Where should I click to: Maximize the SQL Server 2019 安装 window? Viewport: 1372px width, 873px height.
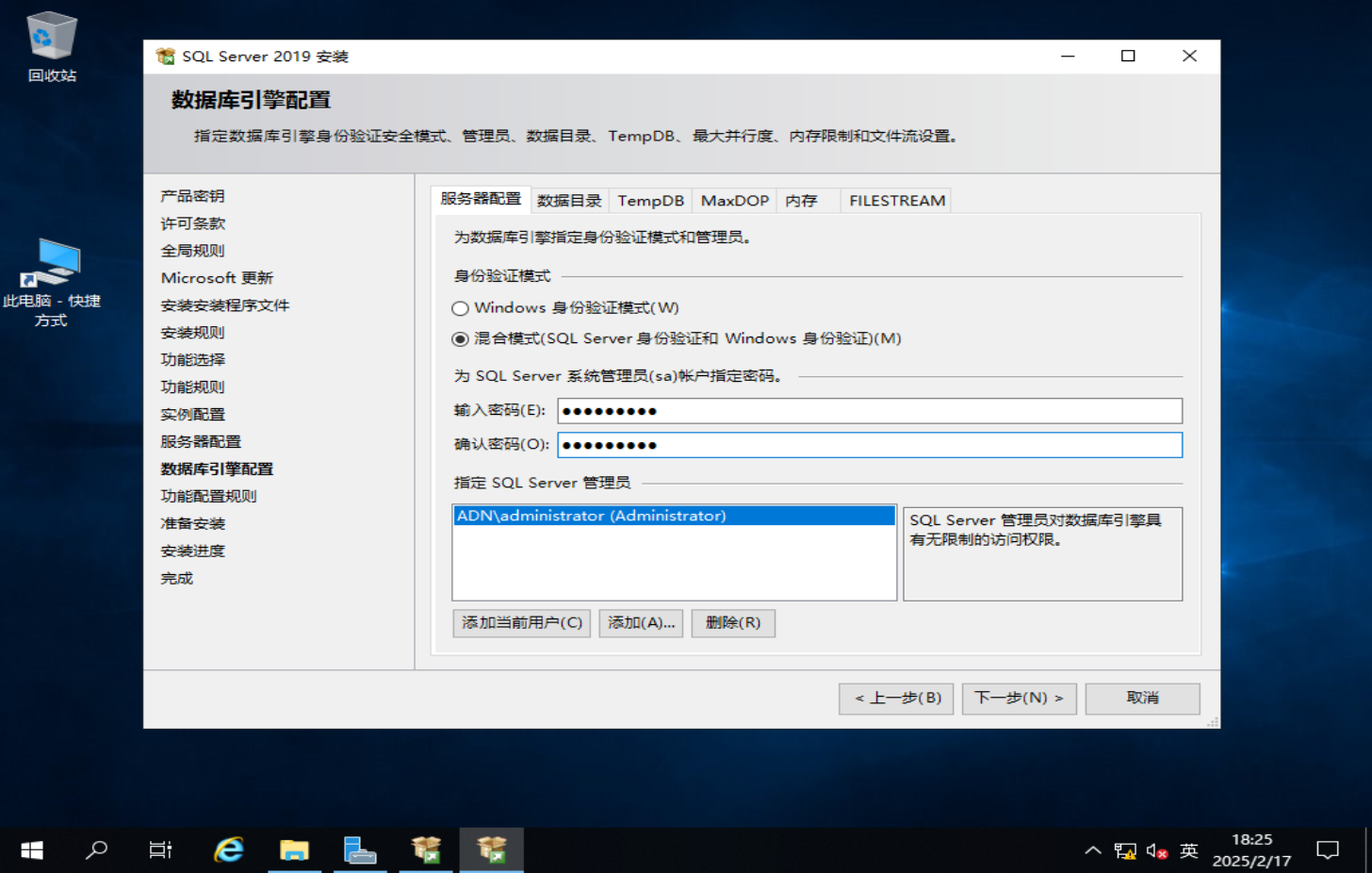(1128, 57)
